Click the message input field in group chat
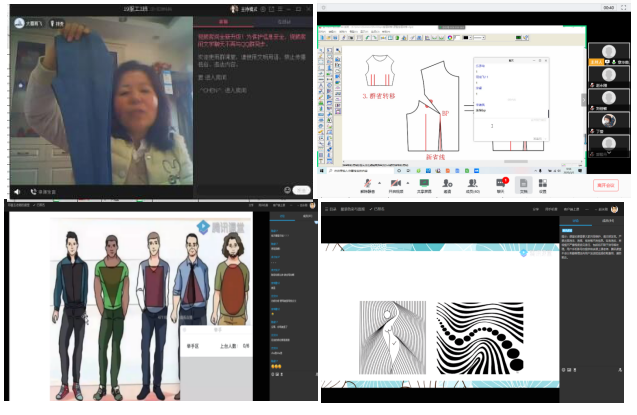 [x=239, y=190]
